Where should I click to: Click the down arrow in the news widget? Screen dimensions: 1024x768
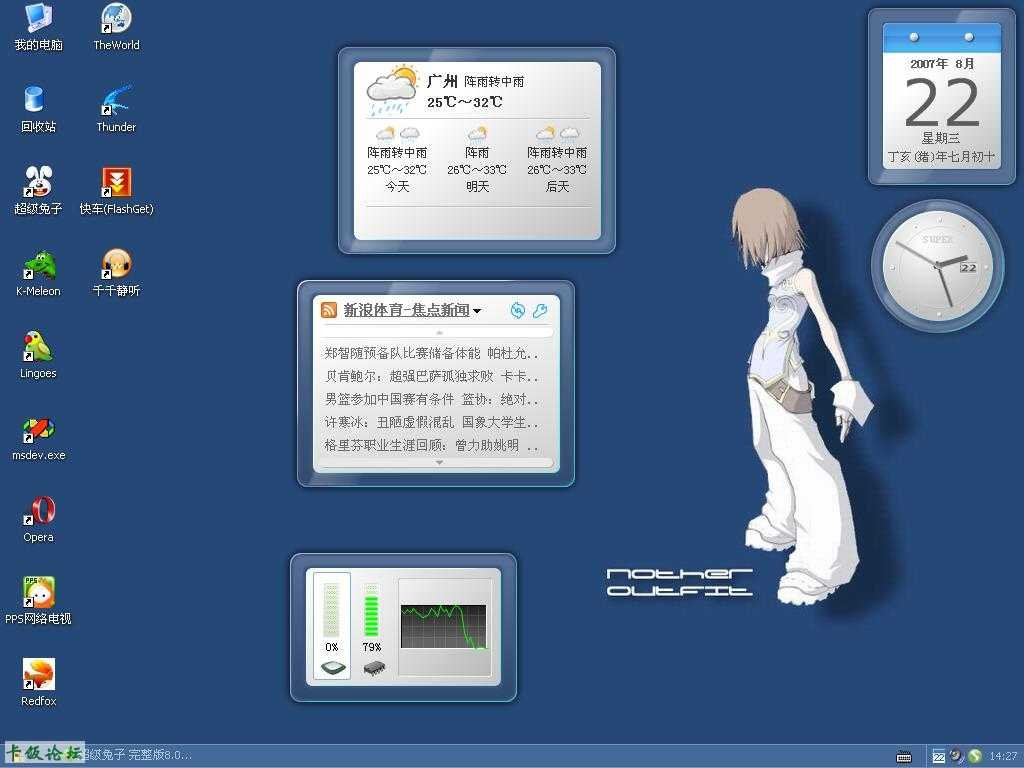(439, 461)
